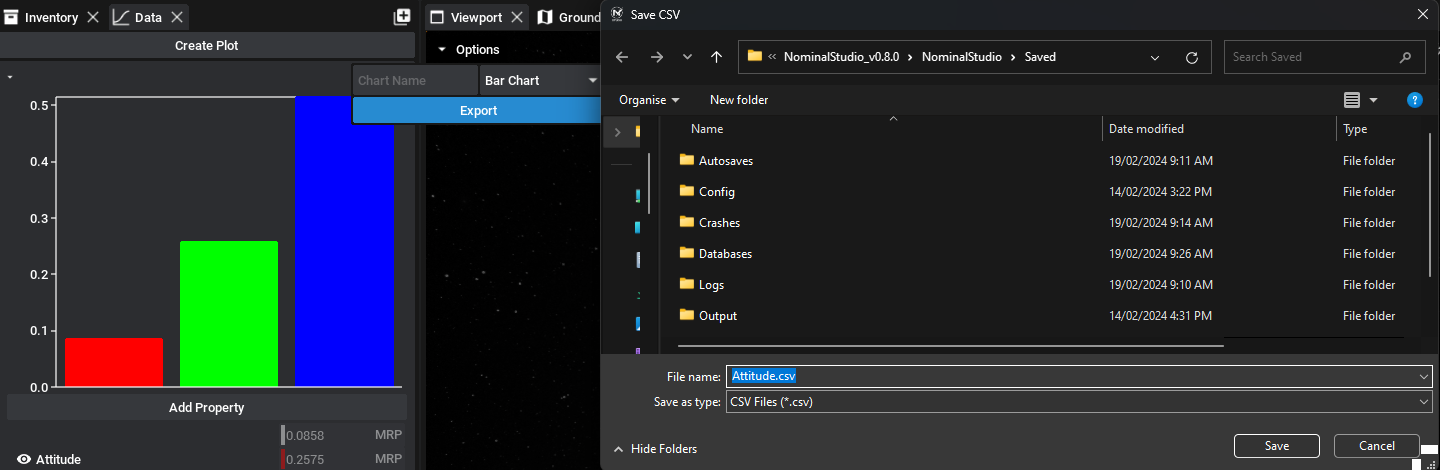This screenshot has width=1440, height=470.
Task: Switch to the Inventory tab
Action: 40,17
